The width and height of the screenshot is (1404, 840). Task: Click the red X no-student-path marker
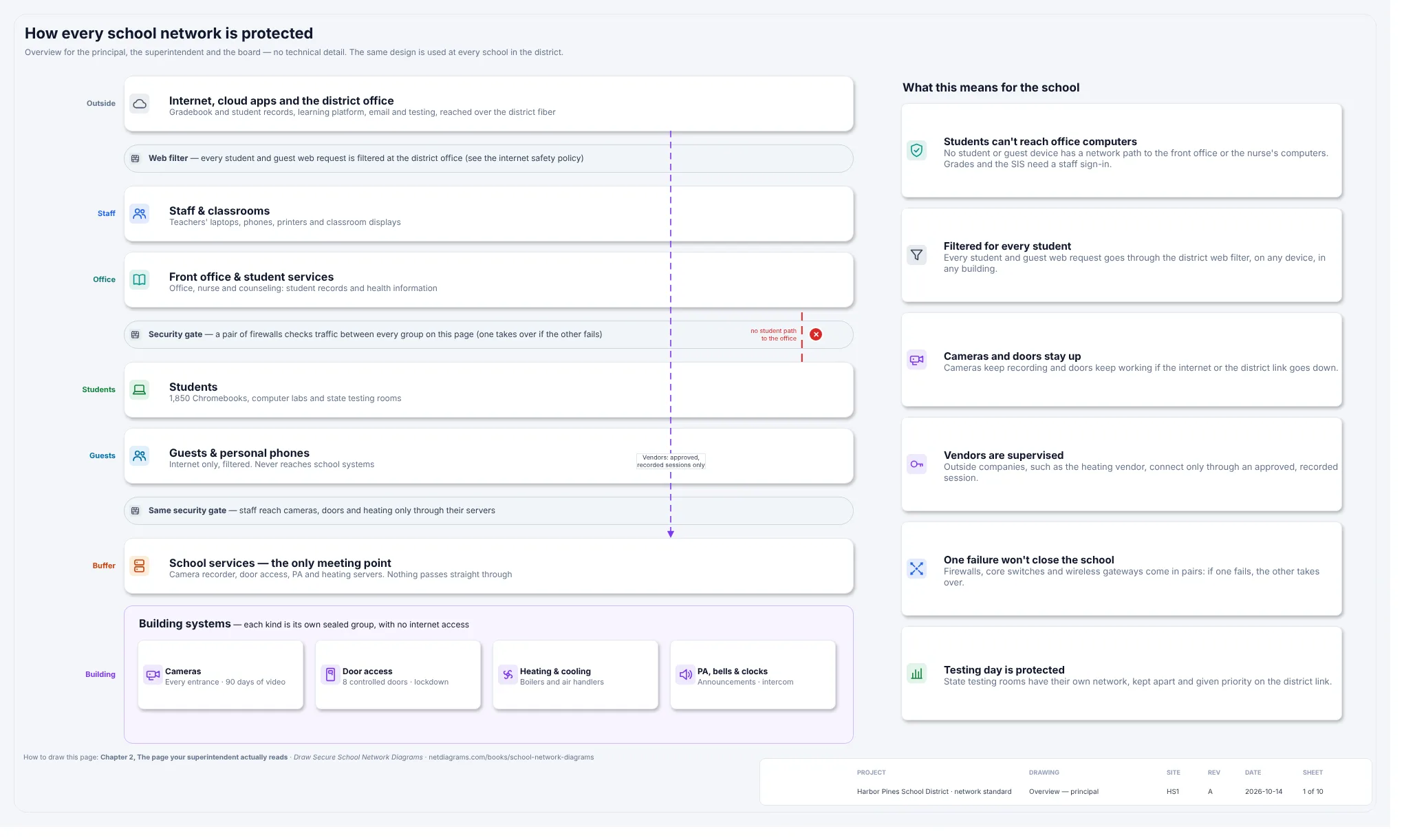(x=816, y=334)
